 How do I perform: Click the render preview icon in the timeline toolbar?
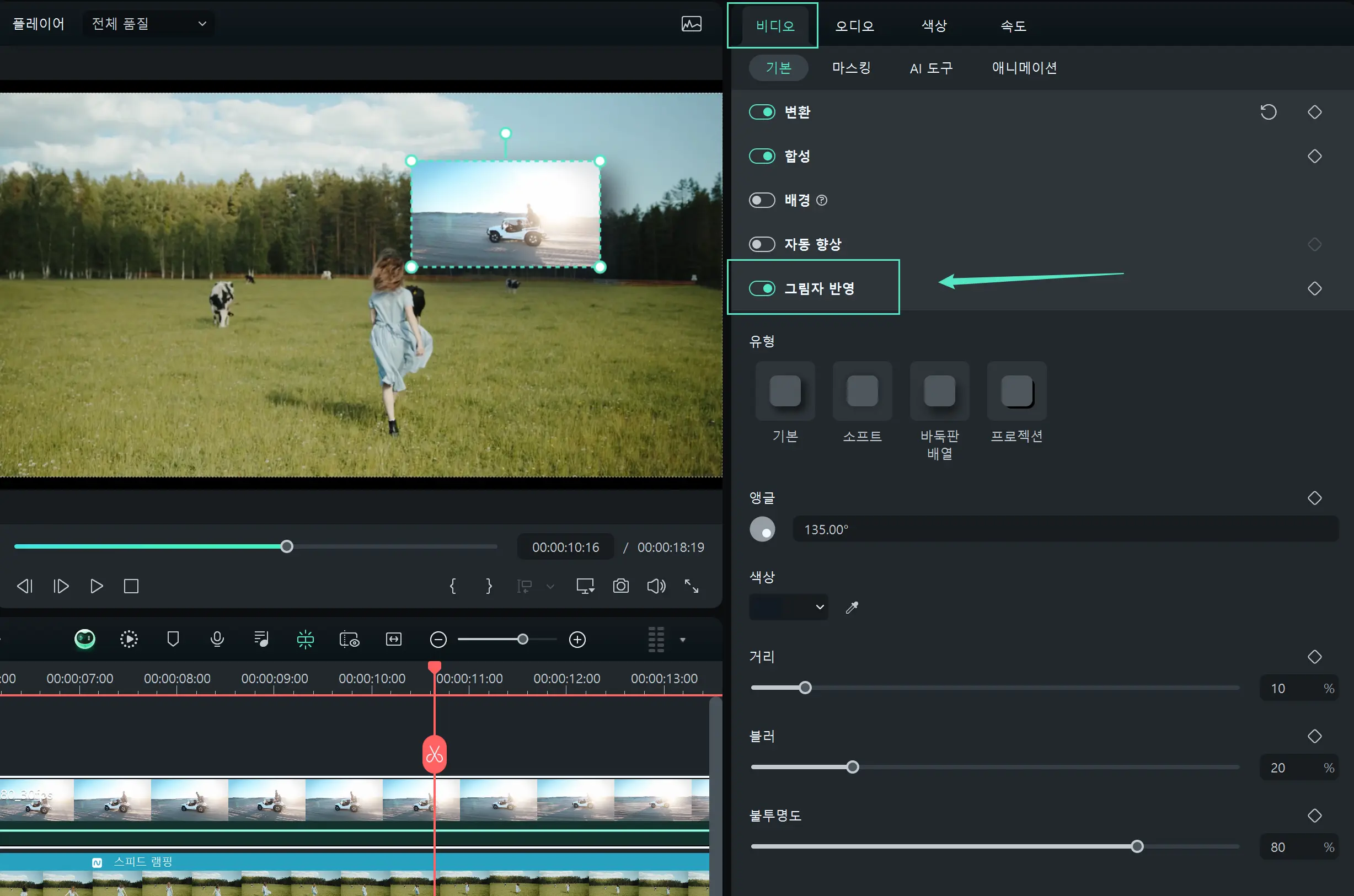coord(129,639)
